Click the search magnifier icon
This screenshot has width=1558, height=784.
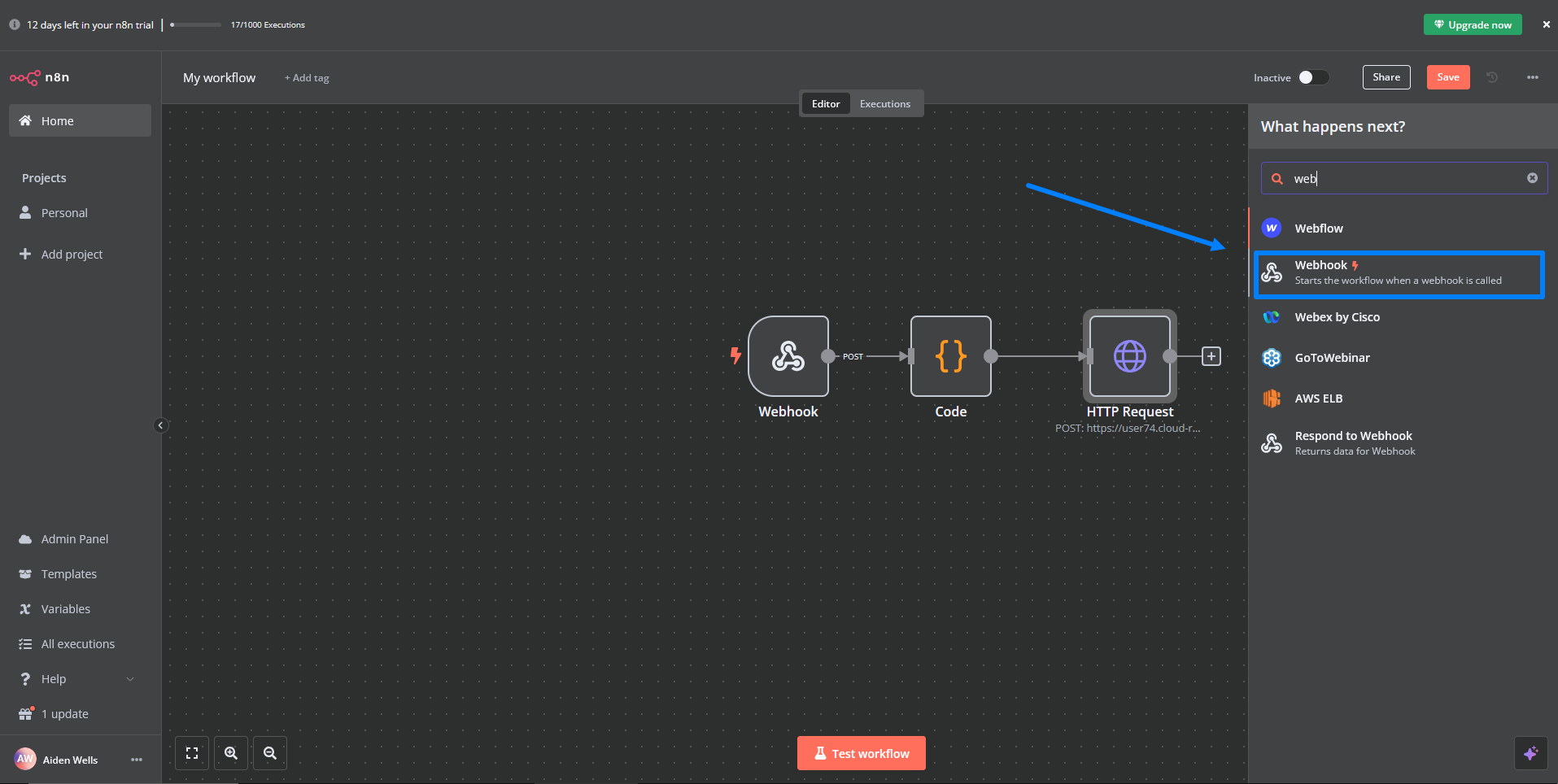(x=1277, y=178)
